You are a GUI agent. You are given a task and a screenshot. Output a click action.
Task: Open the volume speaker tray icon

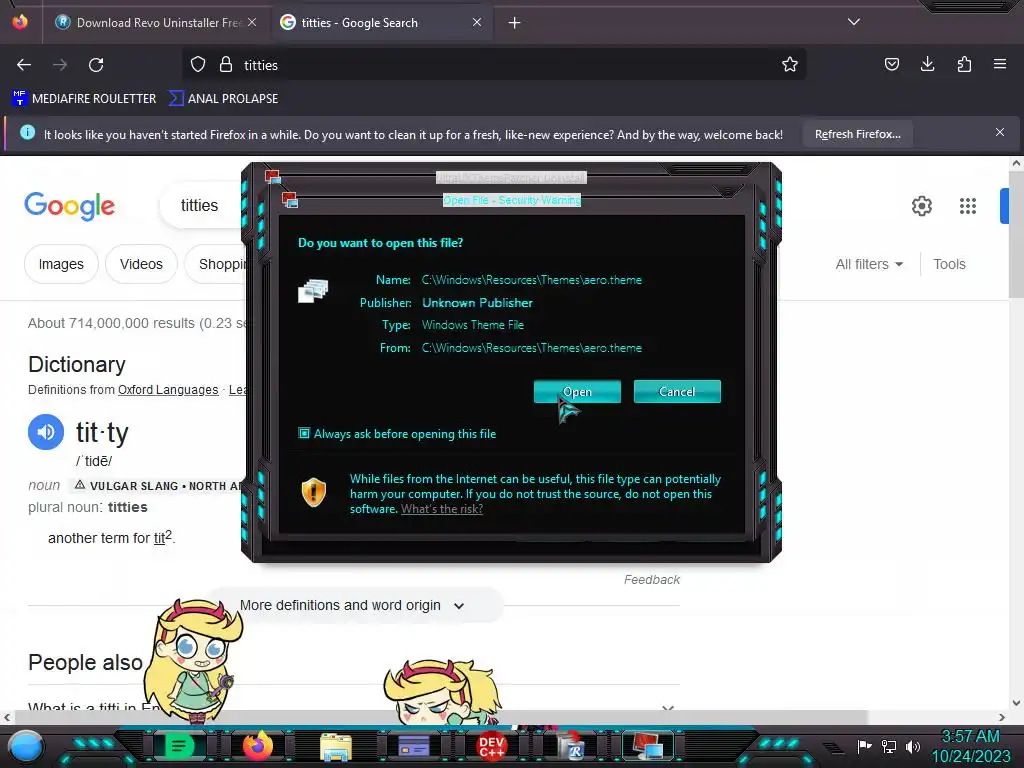(x=913, y=746)
